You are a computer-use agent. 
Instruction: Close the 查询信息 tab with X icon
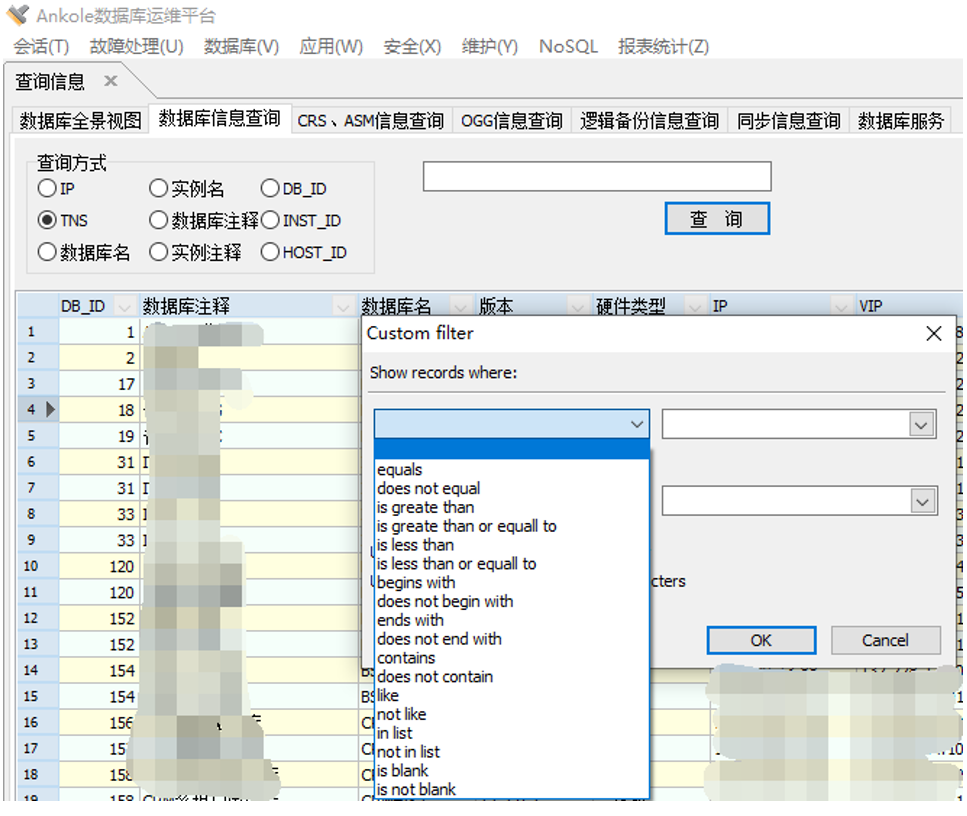tap(111, 81)
